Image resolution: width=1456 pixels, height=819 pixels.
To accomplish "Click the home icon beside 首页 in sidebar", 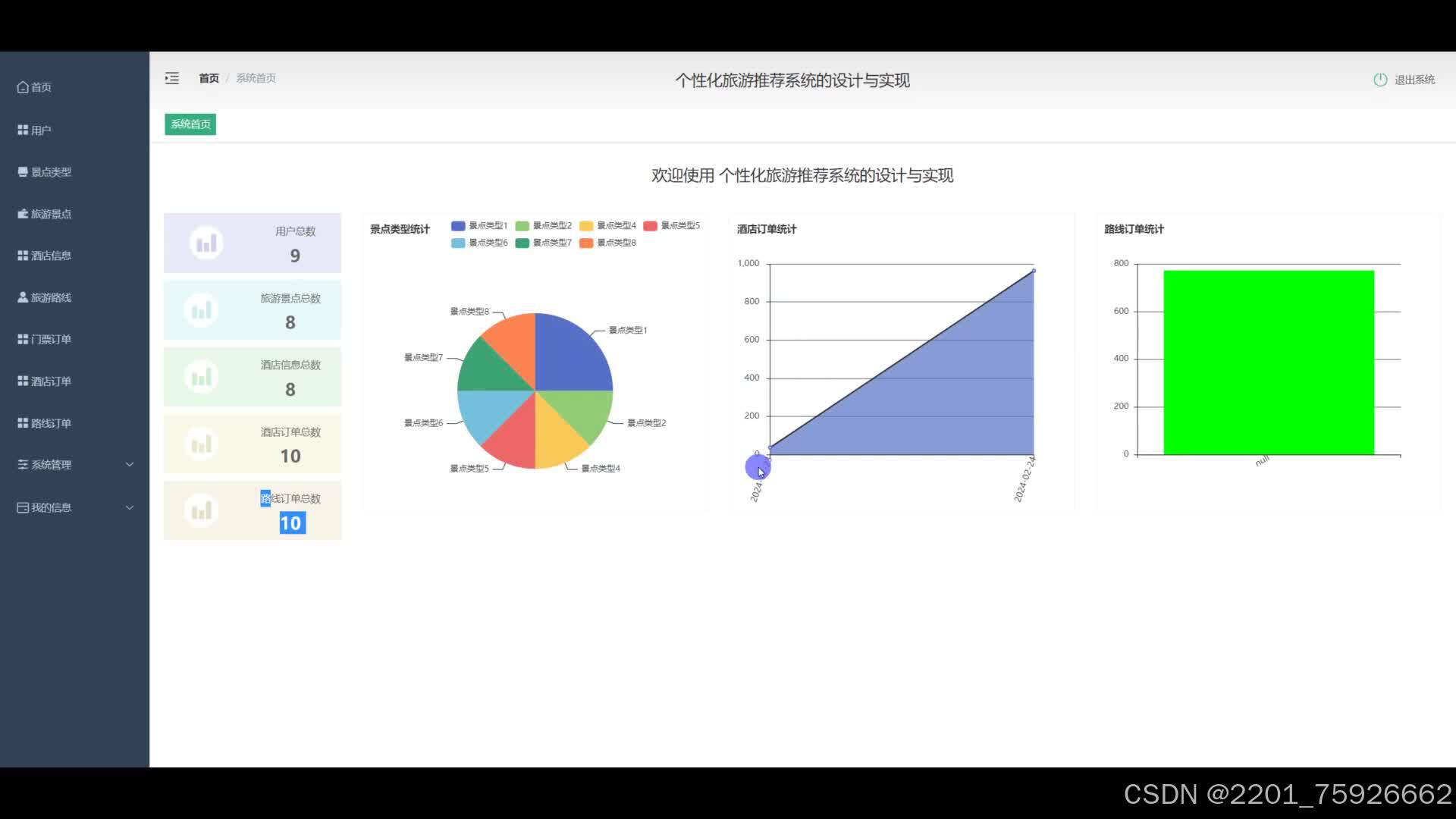I will click(x=23, y=87).
